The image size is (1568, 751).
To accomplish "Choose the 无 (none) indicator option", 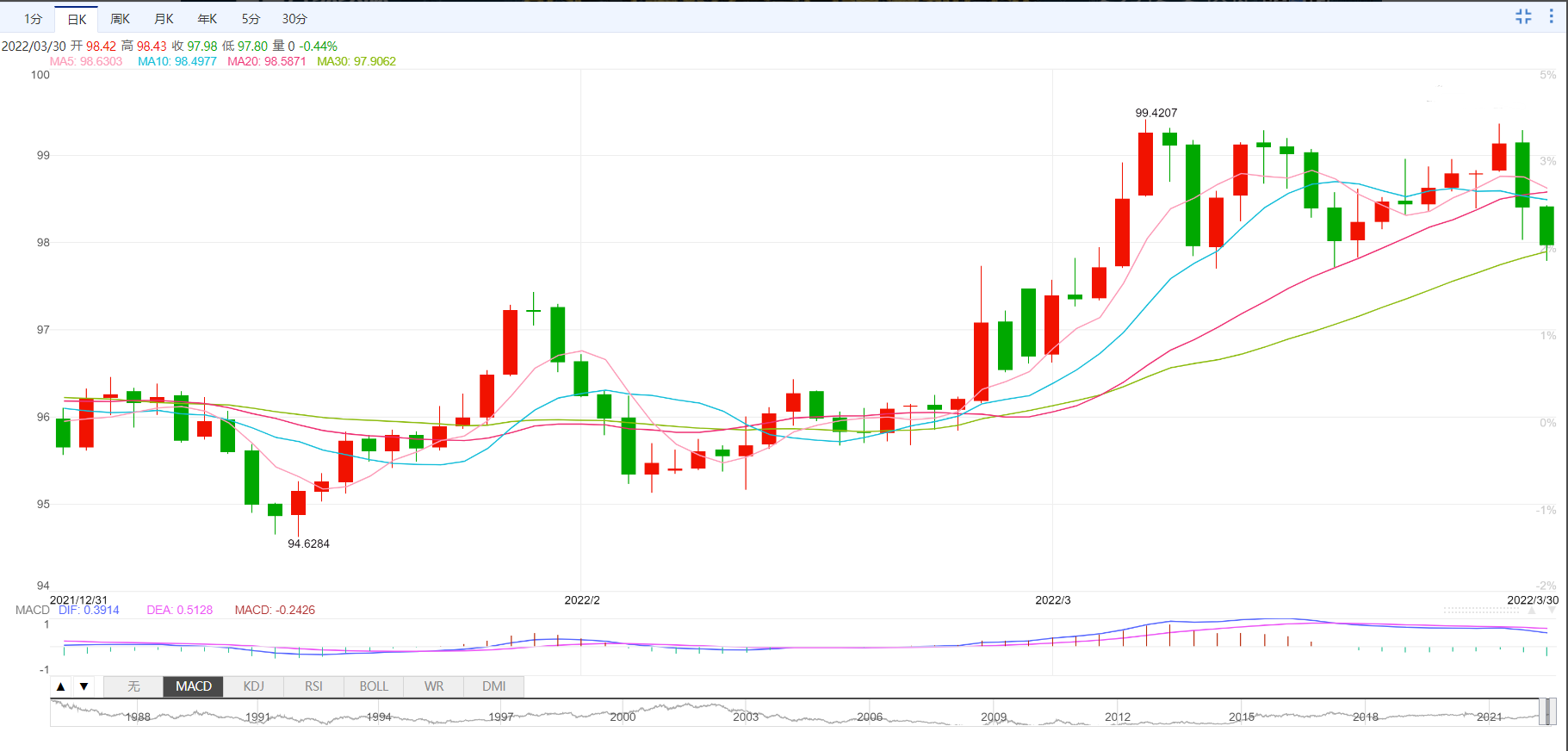I will click(x=133, y=686).
